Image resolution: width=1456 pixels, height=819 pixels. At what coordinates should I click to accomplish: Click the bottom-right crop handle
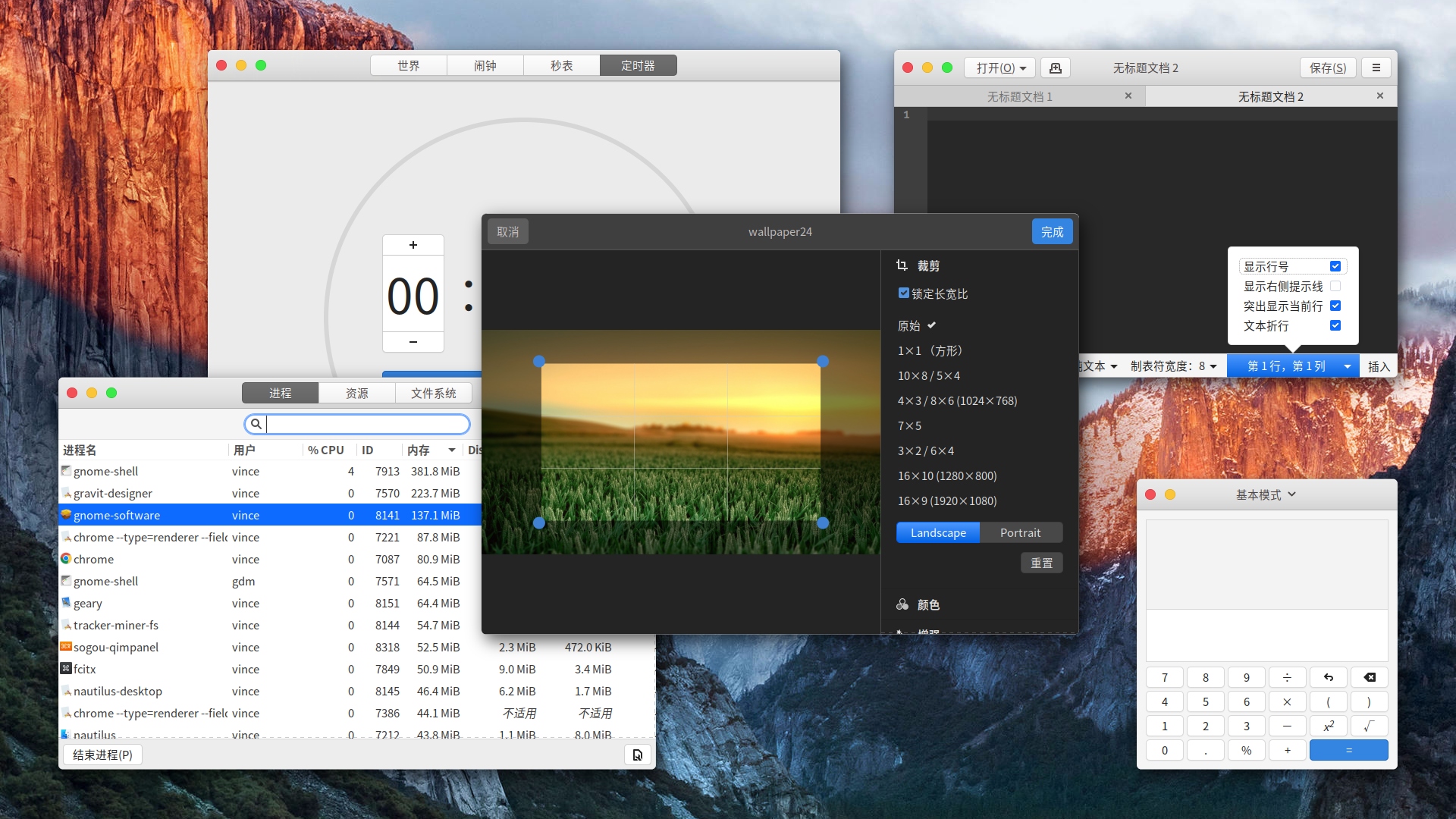pos(823,522)
